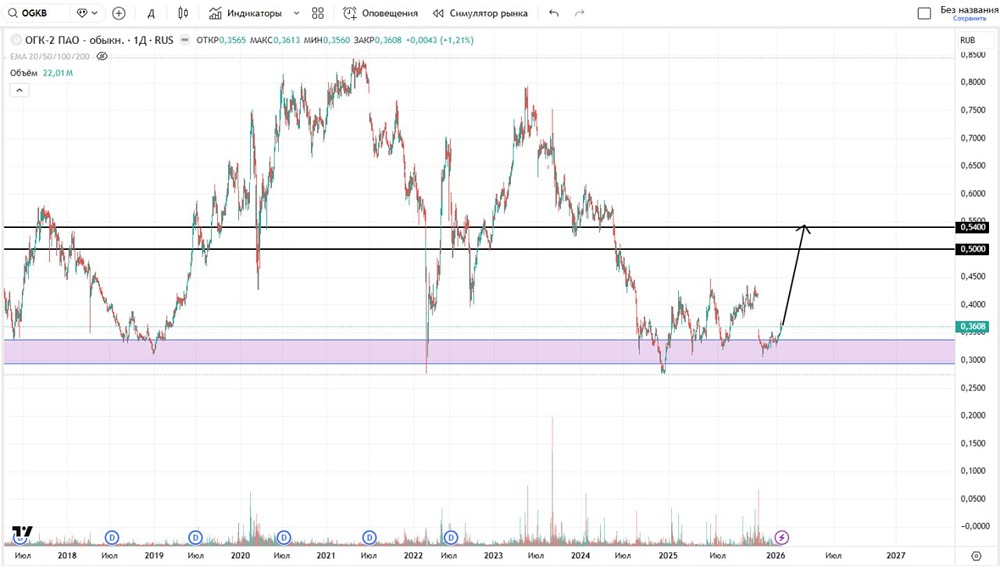
Task: Click the Сохранить save link
Action: [x=969, y=19]
